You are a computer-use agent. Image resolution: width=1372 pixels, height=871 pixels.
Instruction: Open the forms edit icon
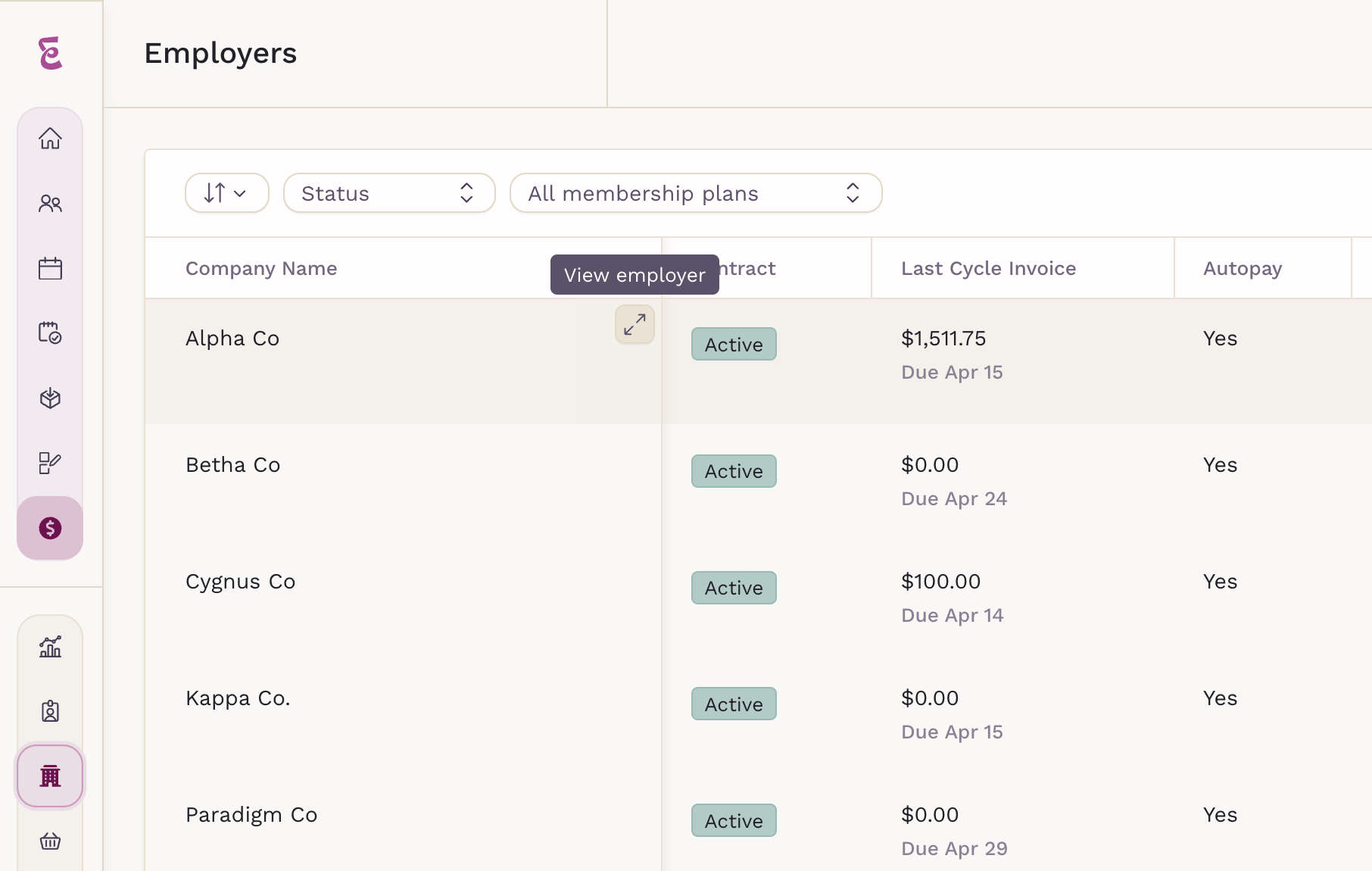point(50,463)
